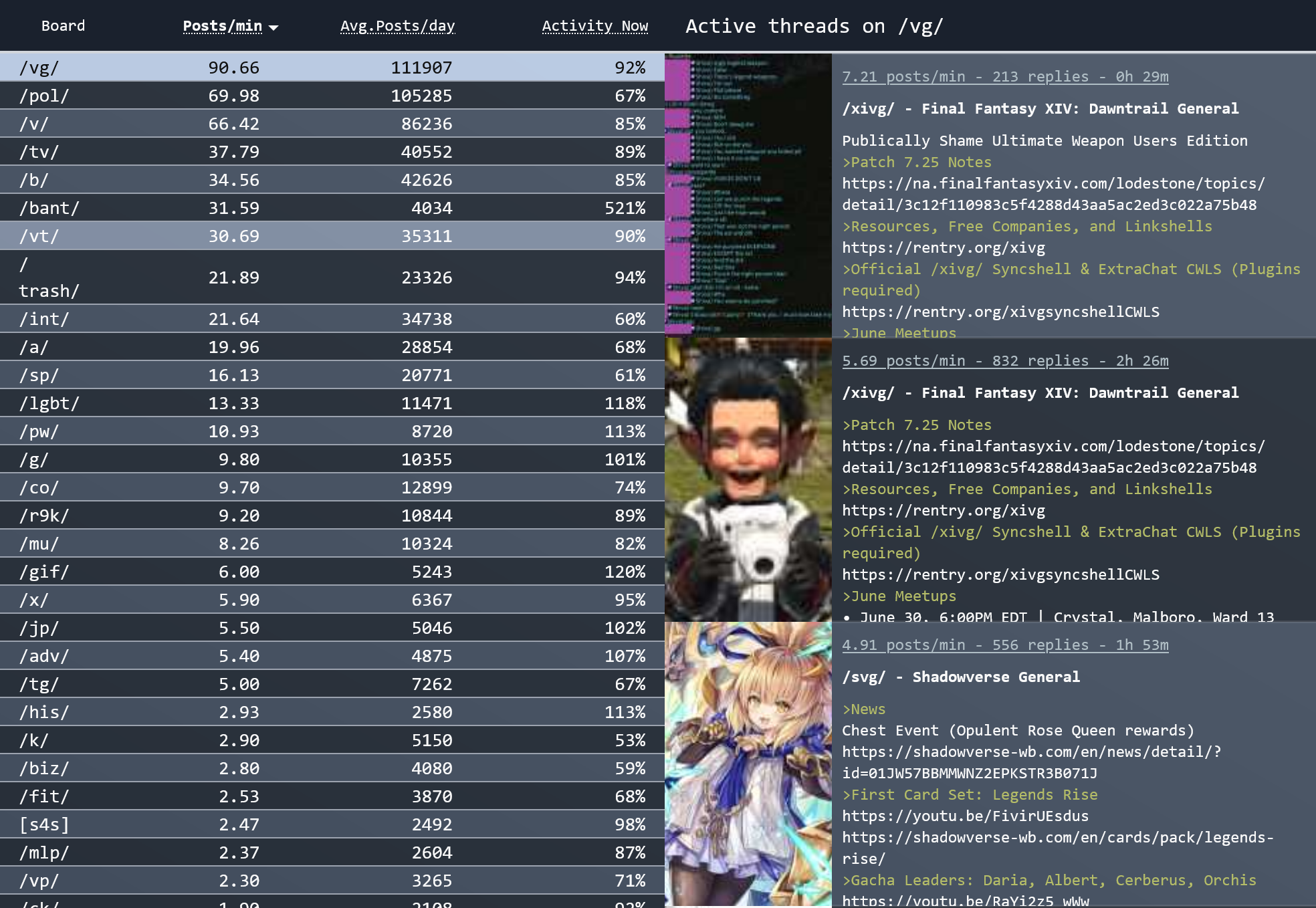Open thread link 4.91 posts/min 556 replies
This screenshot has height=908, width=1316.
(x=1005, y=645)
